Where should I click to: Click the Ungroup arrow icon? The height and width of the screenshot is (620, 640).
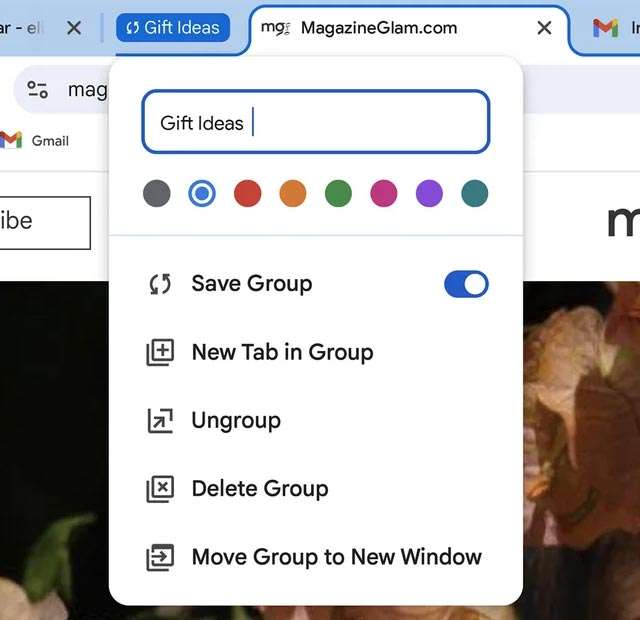pos(160,420)
